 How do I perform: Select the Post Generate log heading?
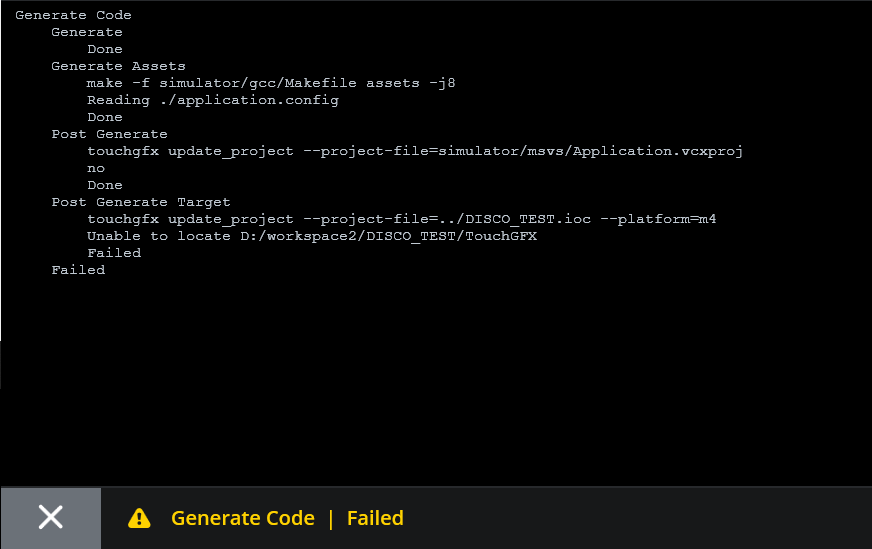[110, 134]
